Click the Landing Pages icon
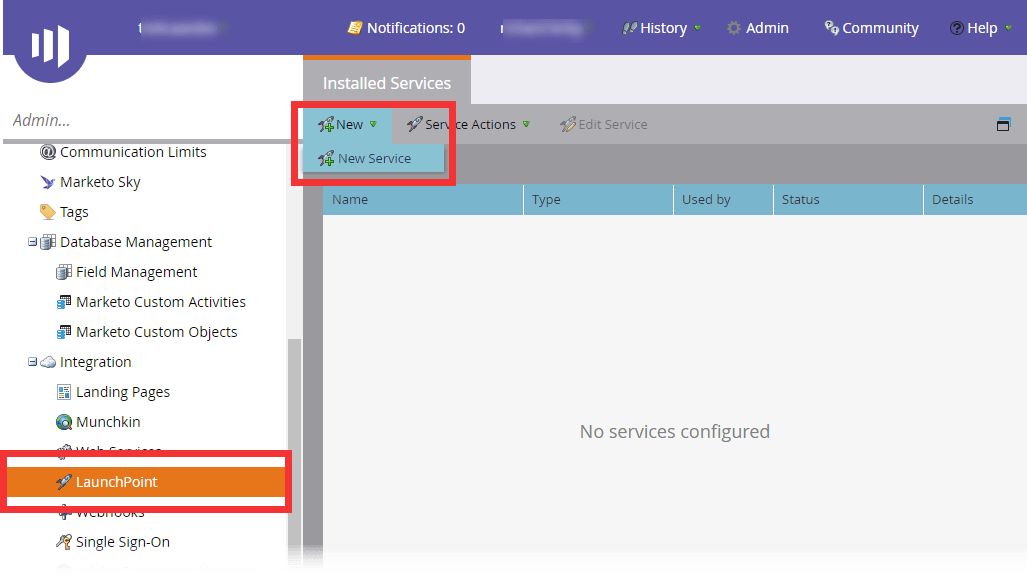Viewport: 1027px width, 574px height. (64, 392)
